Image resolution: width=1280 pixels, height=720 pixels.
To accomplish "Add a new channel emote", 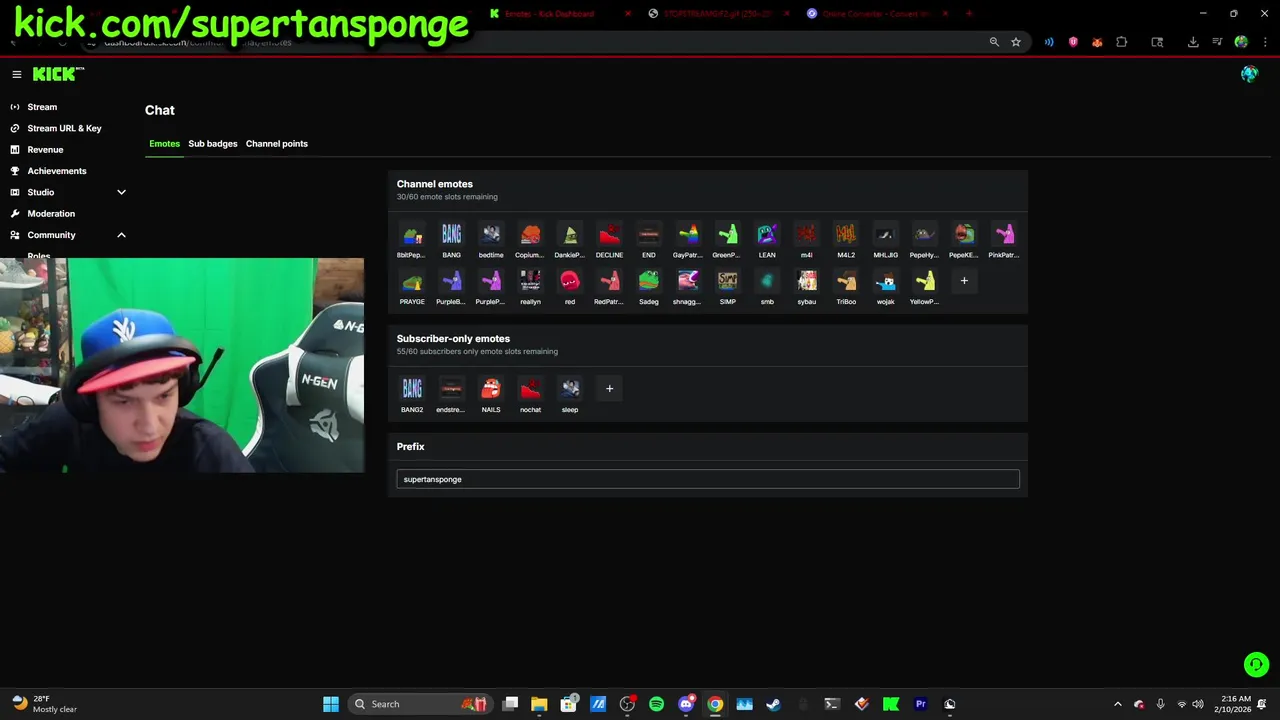I will 964,281.
